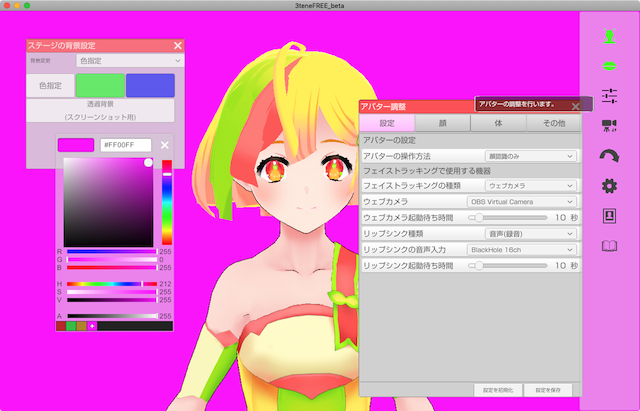Click the G value 0
The height and width of the screenshot is (411, 640).
tap(161, 260)
